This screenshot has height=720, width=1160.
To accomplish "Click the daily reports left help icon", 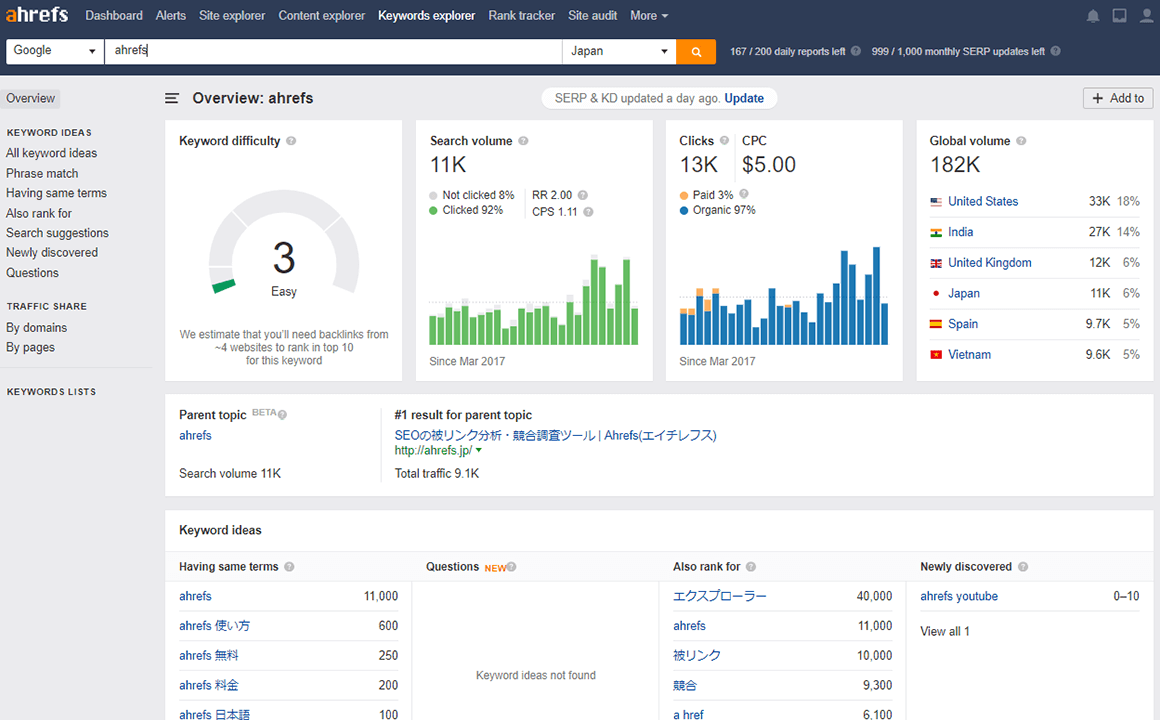I will 856,51.
